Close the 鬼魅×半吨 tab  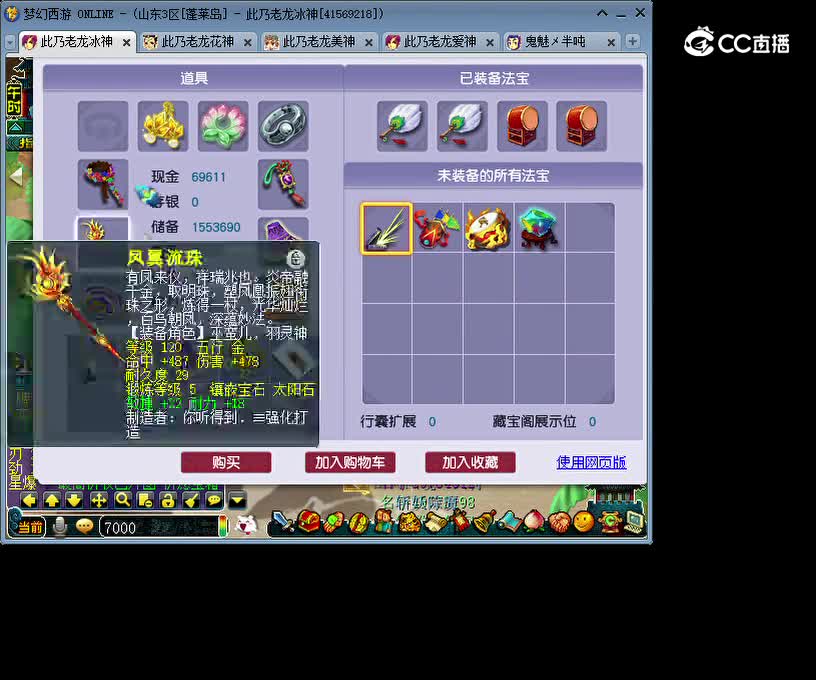[x=611, y=43]
